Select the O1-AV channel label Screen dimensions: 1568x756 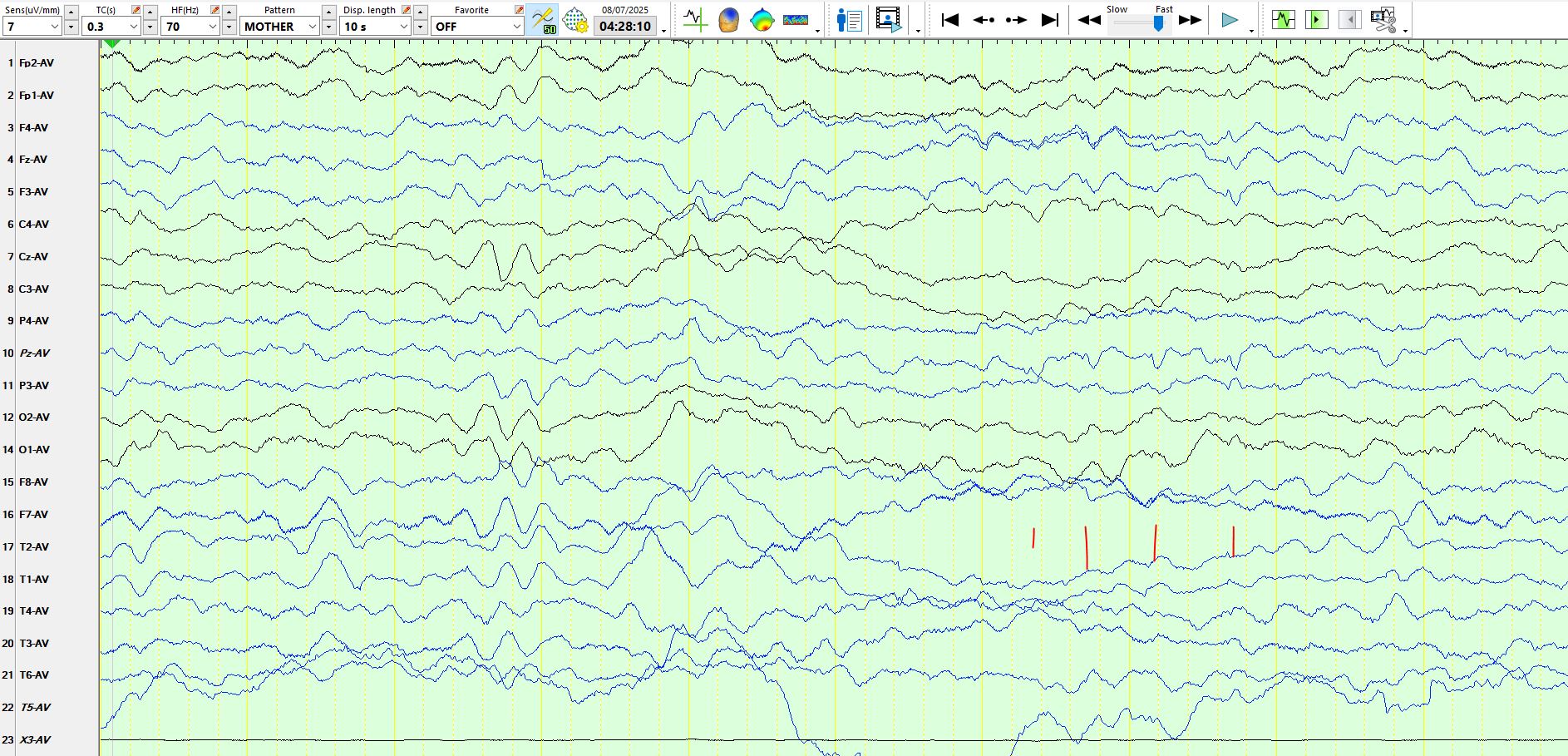34,450
